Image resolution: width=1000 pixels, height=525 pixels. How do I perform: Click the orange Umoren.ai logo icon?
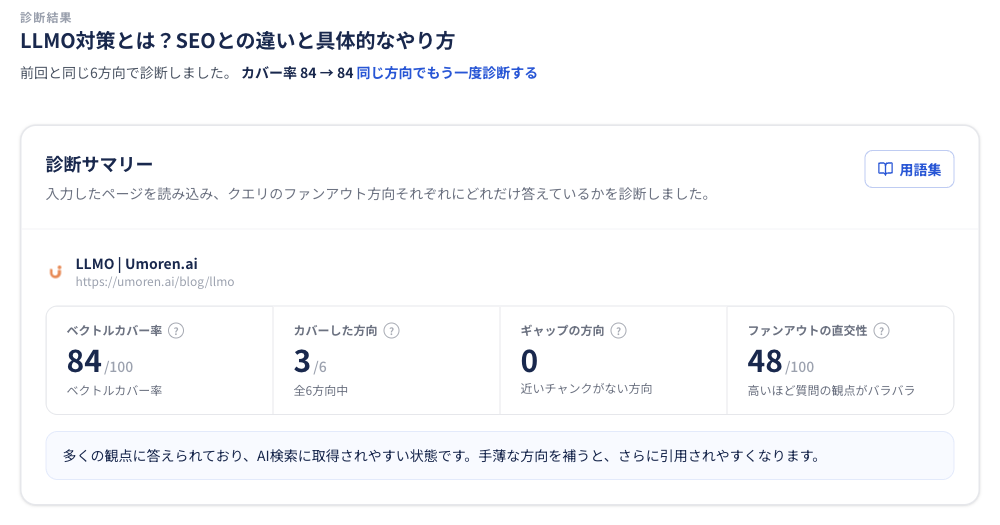[x=55, y=272]
